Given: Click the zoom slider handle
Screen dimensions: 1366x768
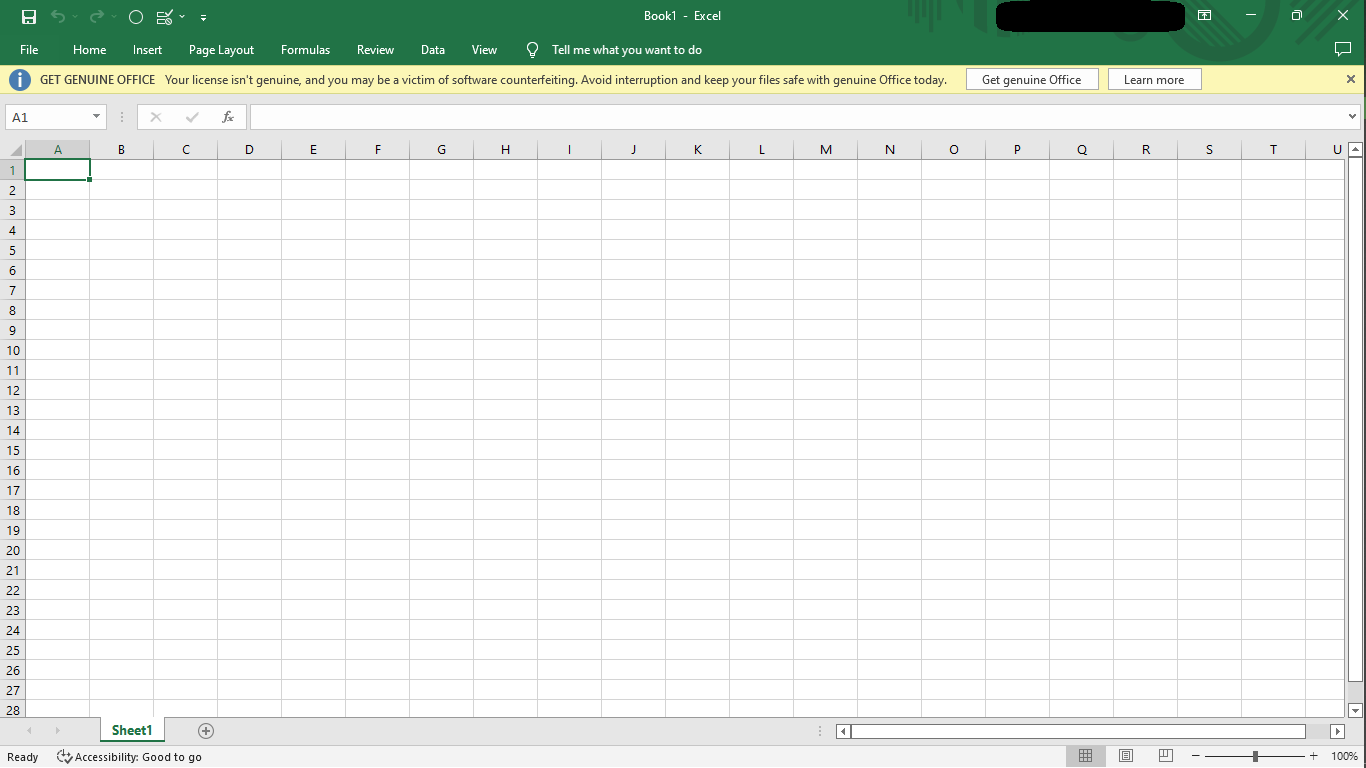Looking at the screenshot, I should 1255,756.
